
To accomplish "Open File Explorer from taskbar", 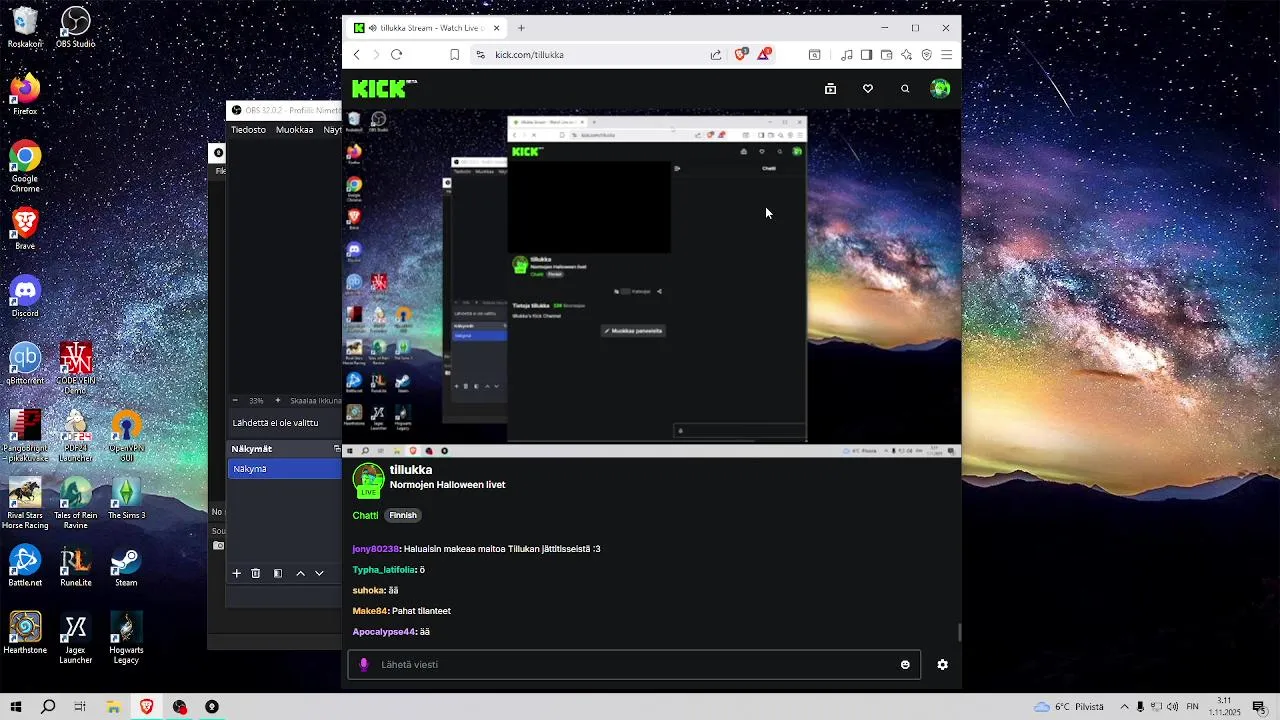I will [x=114, y=707].
